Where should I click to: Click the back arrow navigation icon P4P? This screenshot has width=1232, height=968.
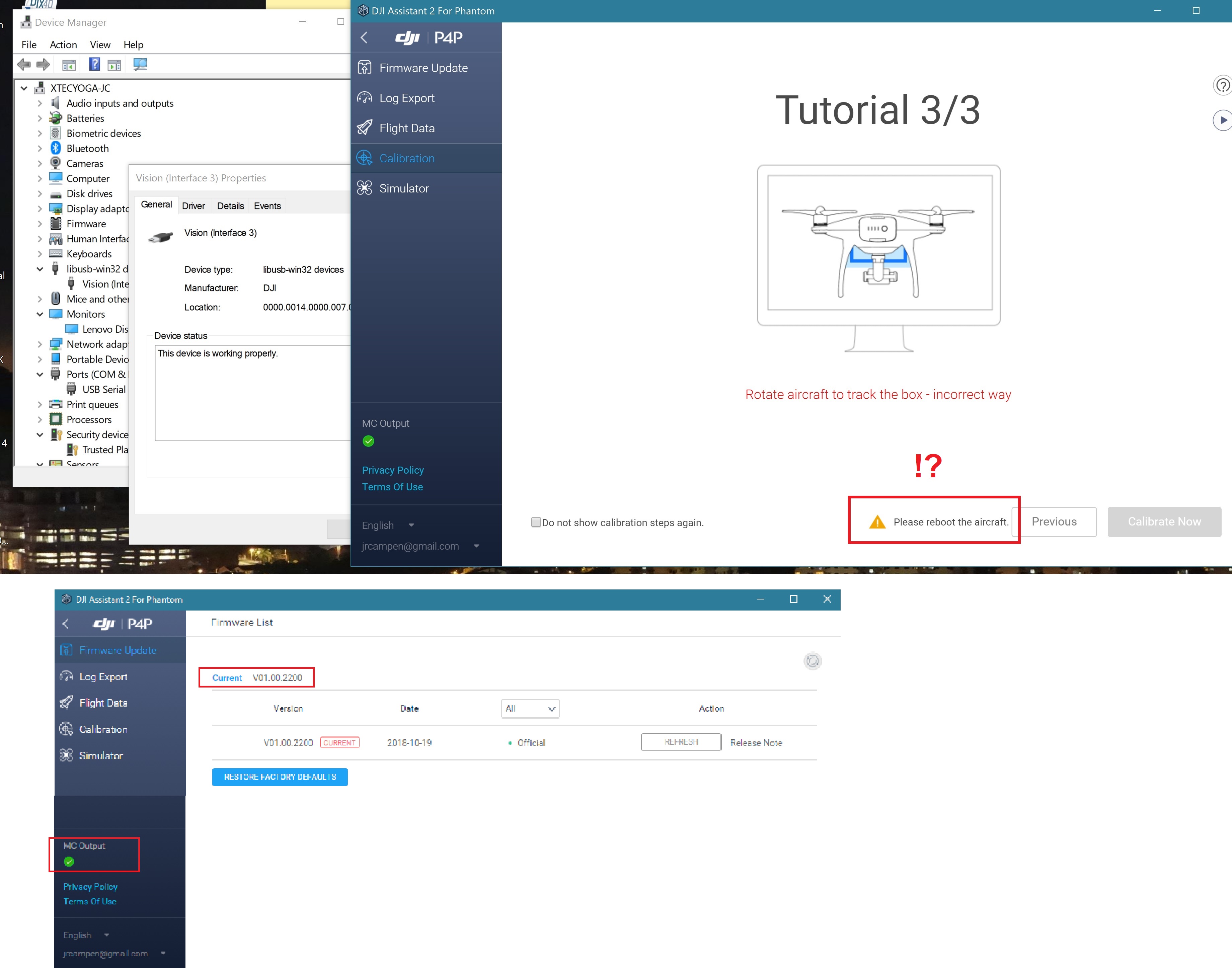pyautogui.click(x=365, y=38)
